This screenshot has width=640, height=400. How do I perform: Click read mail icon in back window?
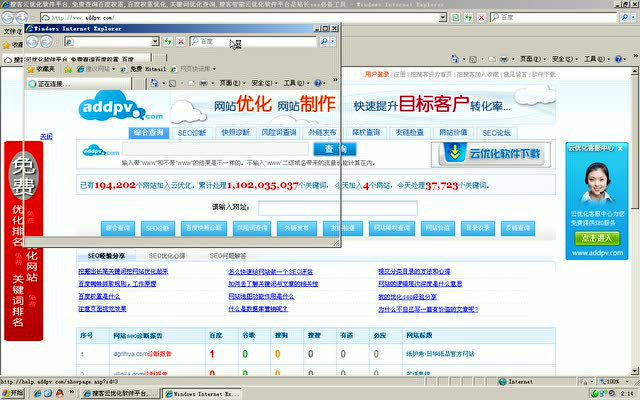tap(491, 59)
